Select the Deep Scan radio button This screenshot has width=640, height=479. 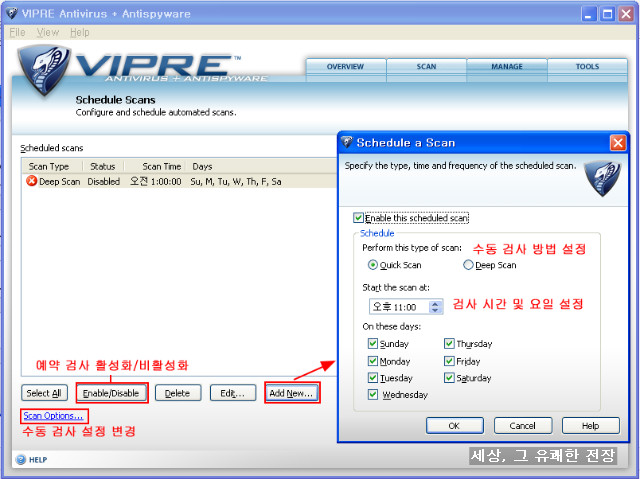(x=468, y=265)
